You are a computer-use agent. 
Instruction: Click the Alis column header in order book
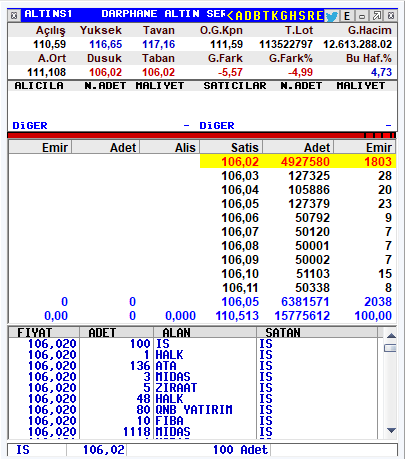169,147
